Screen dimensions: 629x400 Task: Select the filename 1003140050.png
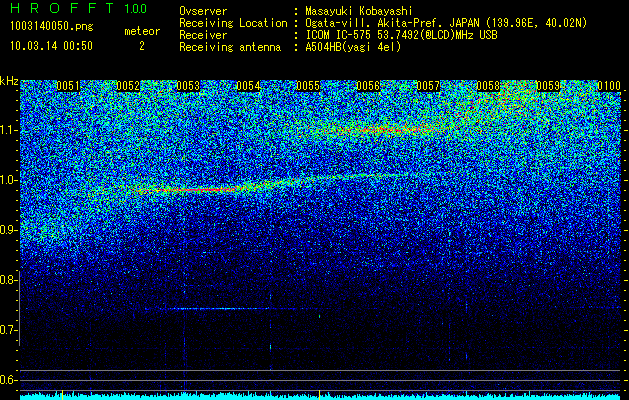[52, 26]
